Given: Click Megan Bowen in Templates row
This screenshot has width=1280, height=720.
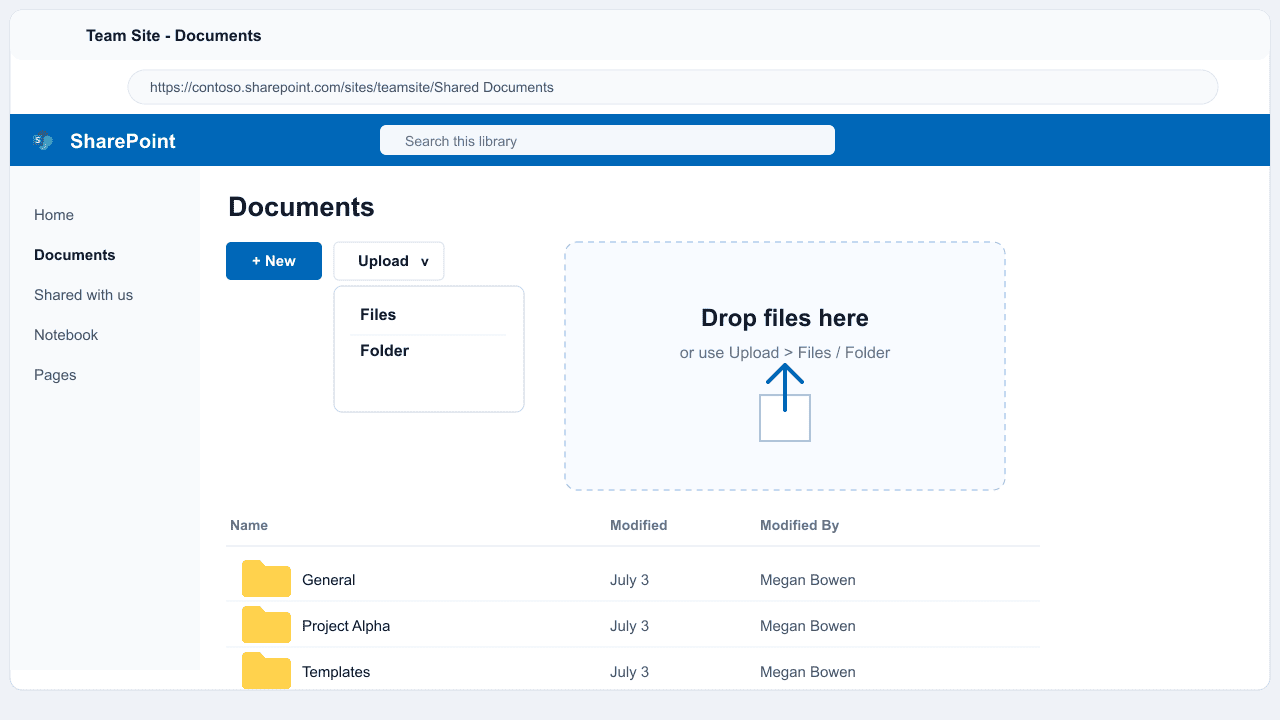Looking at the screenshot, I should tap(808, 672).
